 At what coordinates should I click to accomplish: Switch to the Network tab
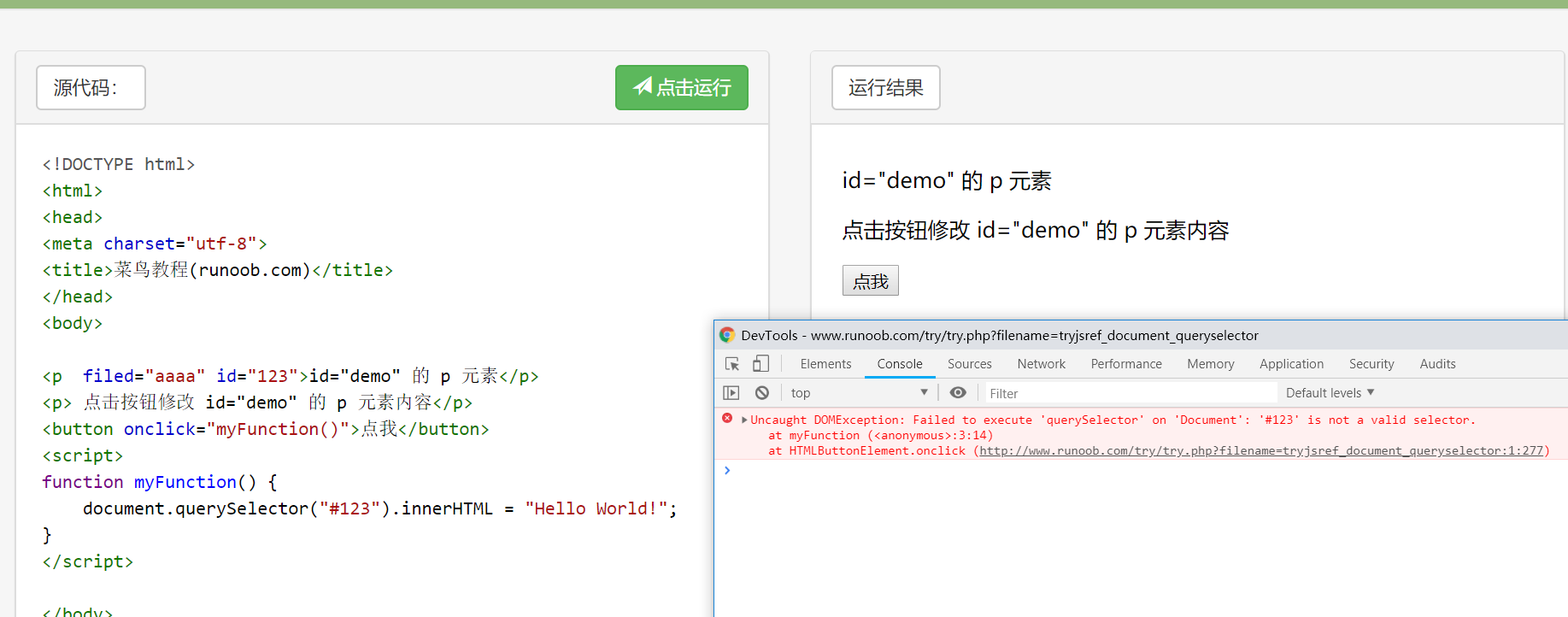tap(1041, 364)
